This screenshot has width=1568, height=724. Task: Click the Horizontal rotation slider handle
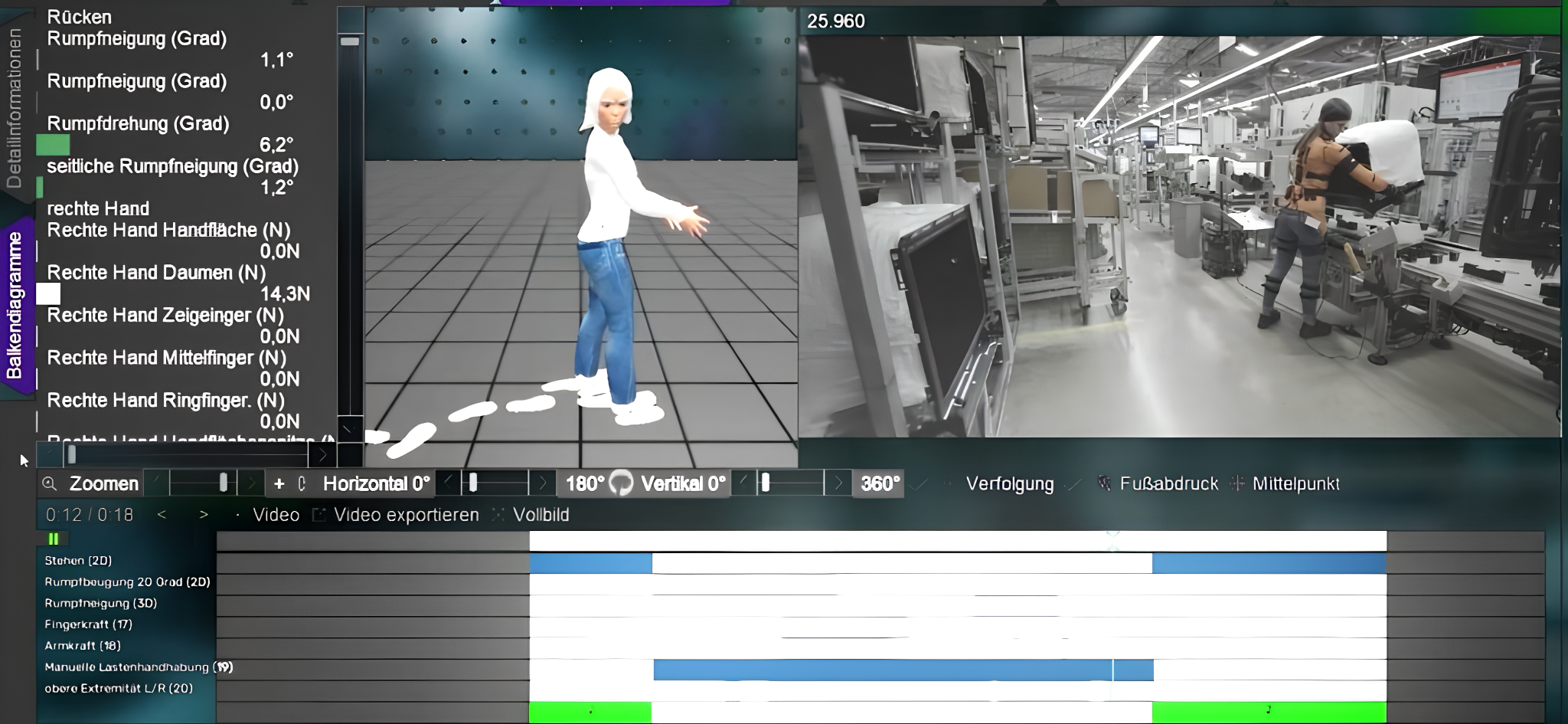(x=473, y=483)
